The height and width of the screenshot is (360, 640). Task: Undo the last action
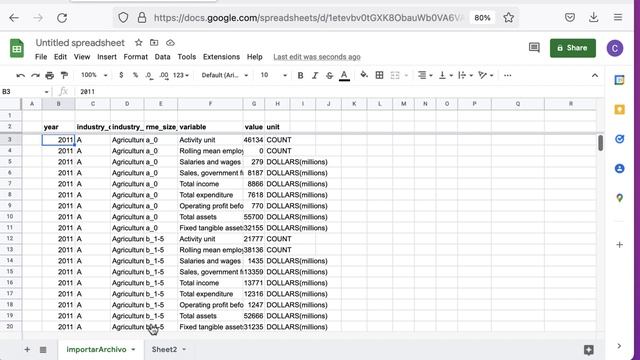coord(20,76)
